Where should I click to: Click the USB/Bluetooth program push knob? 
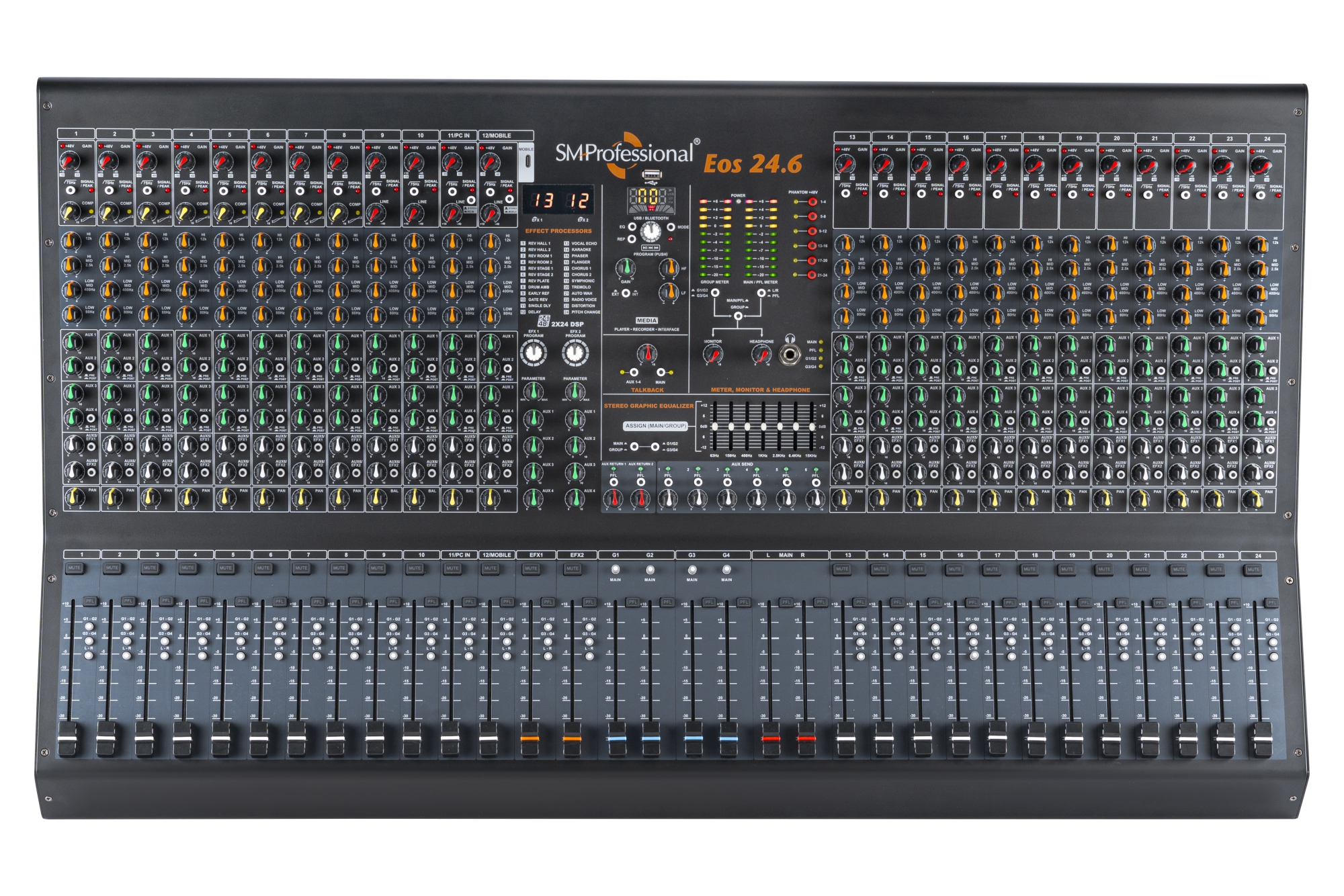[x=650, y=233]
